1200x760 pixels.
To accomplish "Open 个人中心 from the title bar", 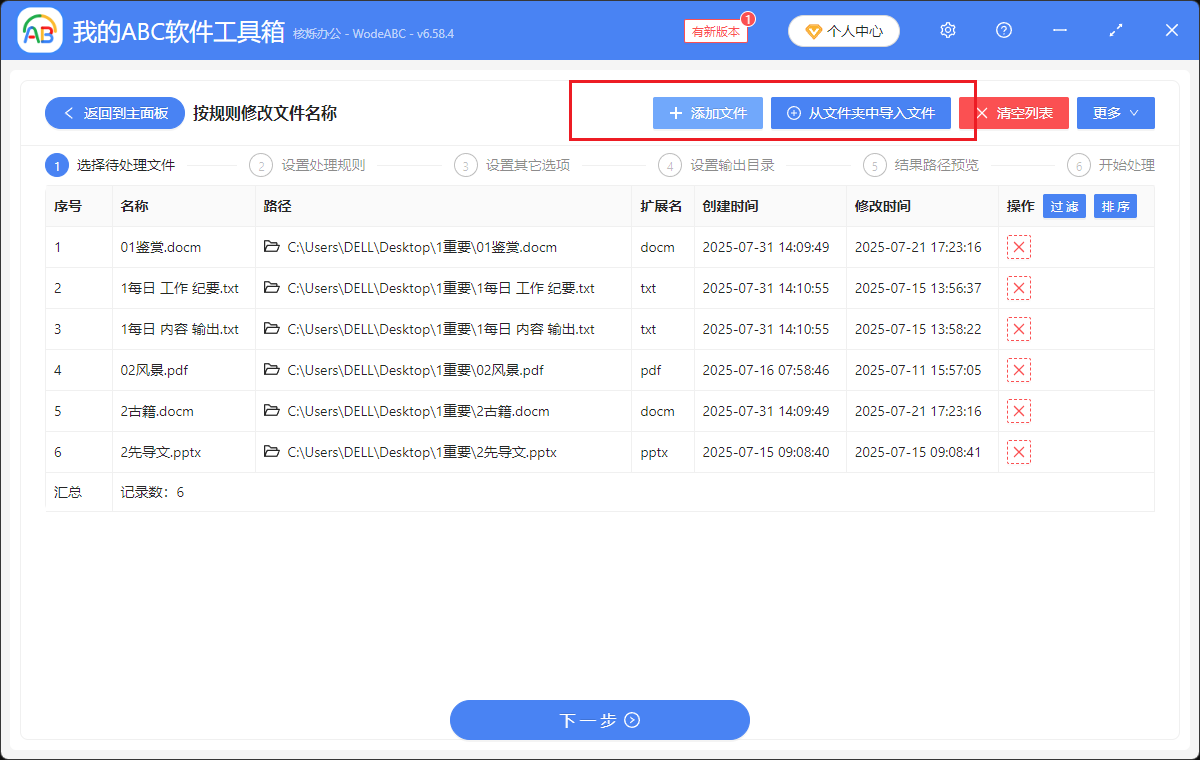I will click(843, 30).
